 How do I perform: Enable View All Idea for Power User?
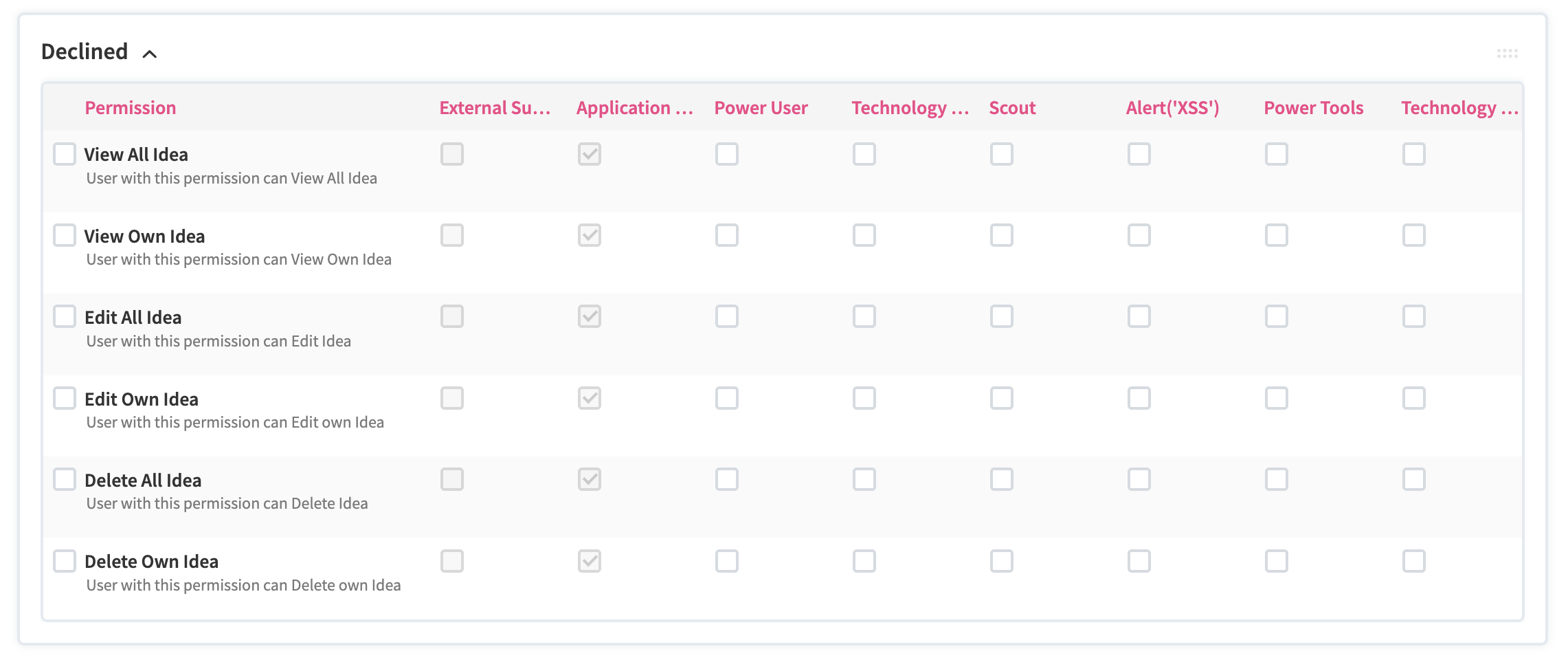point(727,154)
